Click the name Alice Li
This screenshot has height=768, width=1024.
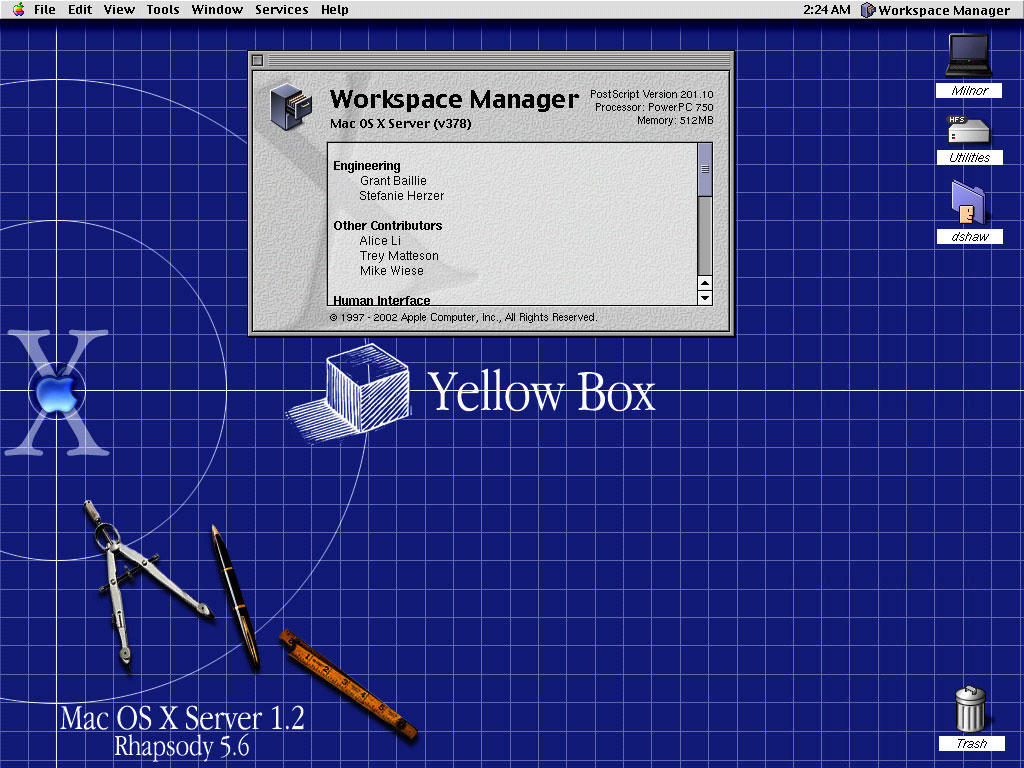coord(380,241)
